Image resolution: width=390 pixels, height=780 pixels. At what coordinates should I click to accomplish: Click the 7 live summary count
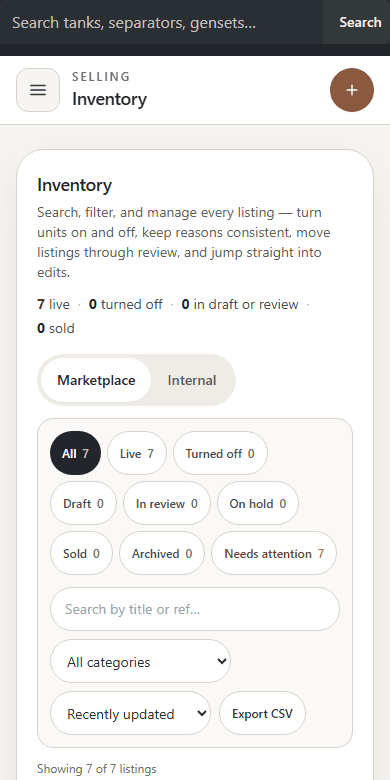53,304
